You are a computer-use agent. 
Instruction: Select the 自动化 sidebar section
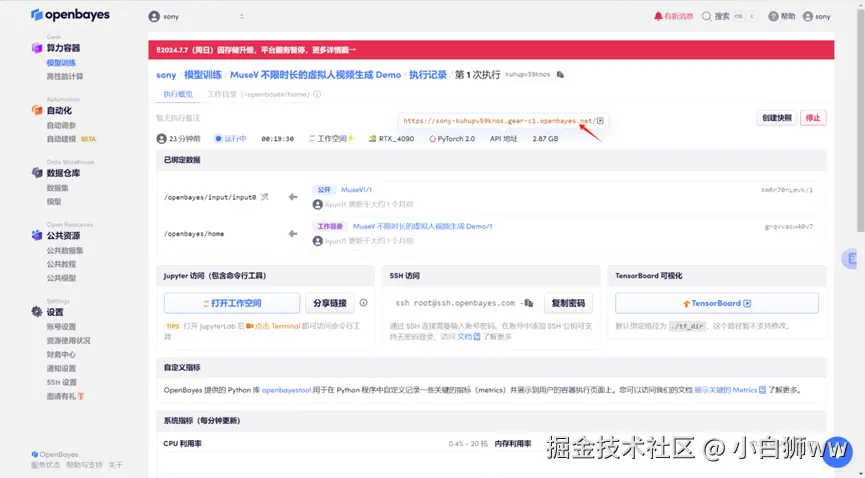pyautogui.click(x=52, y=110)
